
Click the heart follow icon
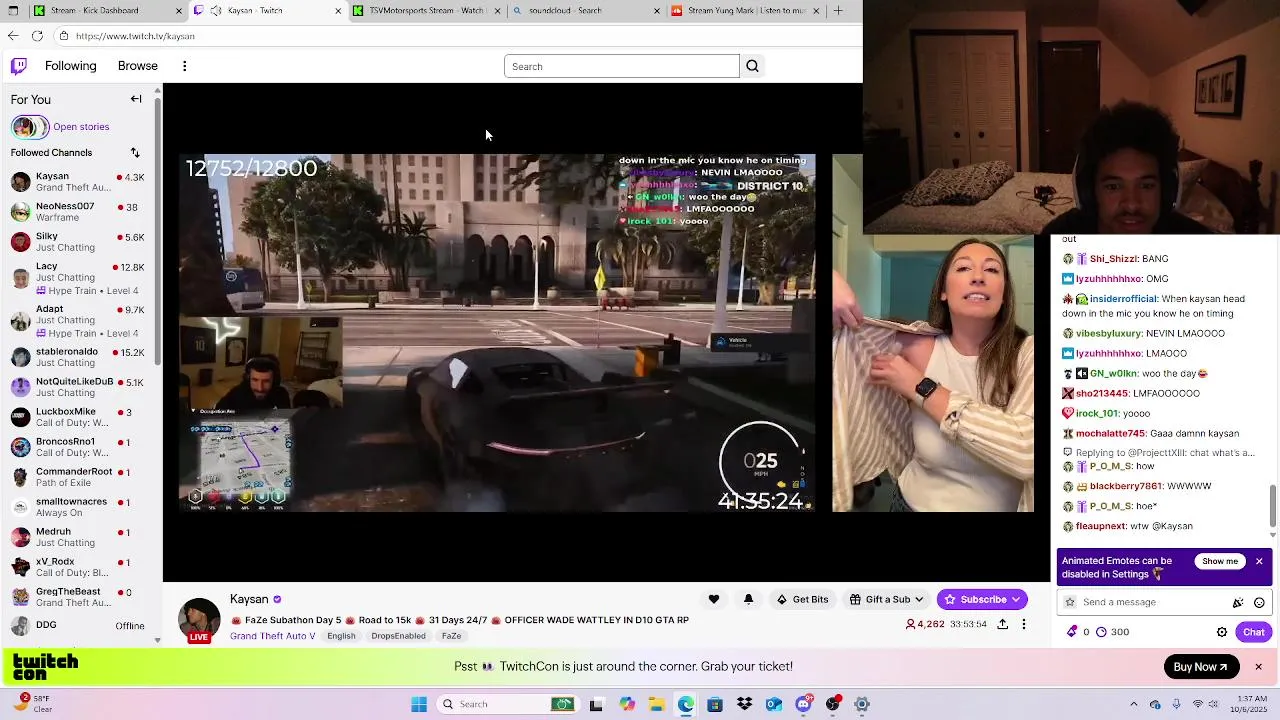(713, 599)
